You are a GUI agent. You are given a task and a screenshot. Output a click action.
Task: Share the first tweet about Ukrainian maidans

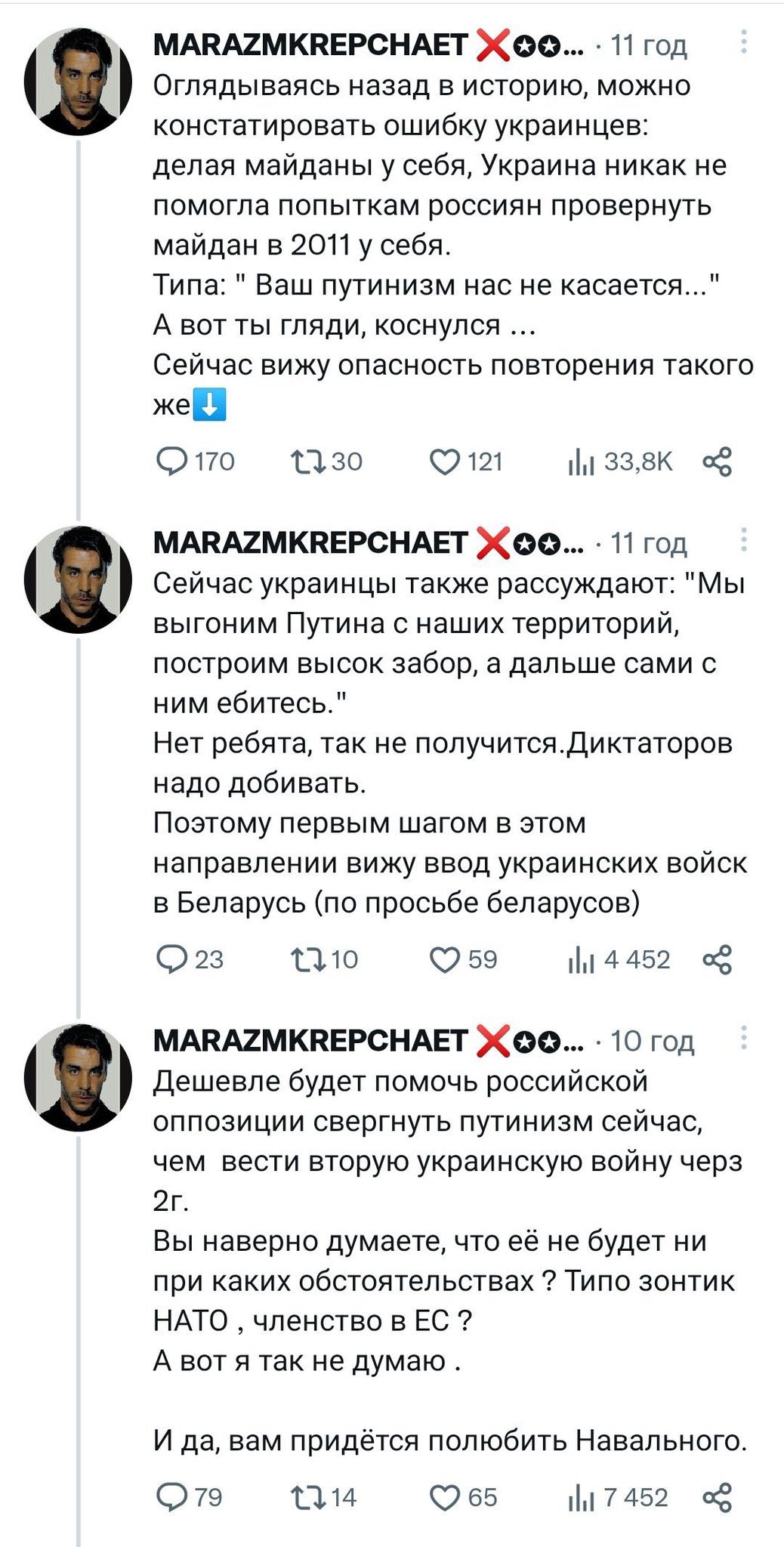[717, 461]
